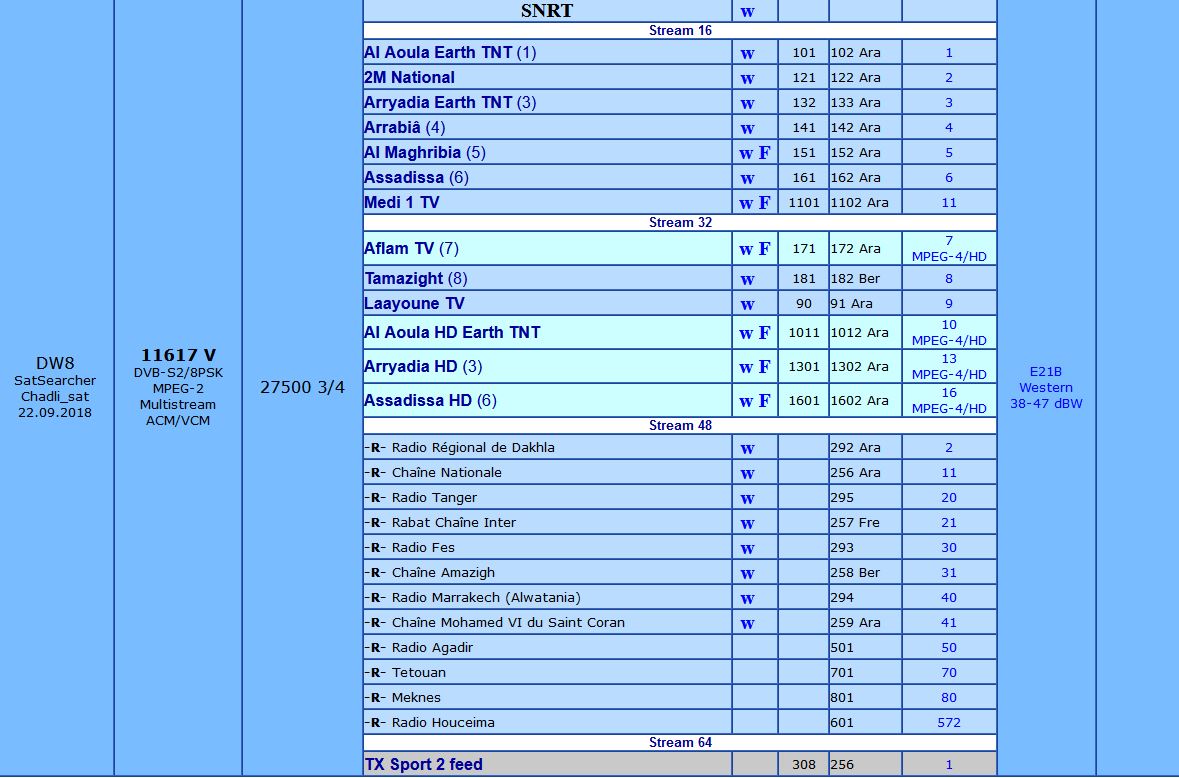This screenshot has height=778, width=1179.
Task: Click the w icon in the Medi 1 TV row
Action: click(746, 204)
